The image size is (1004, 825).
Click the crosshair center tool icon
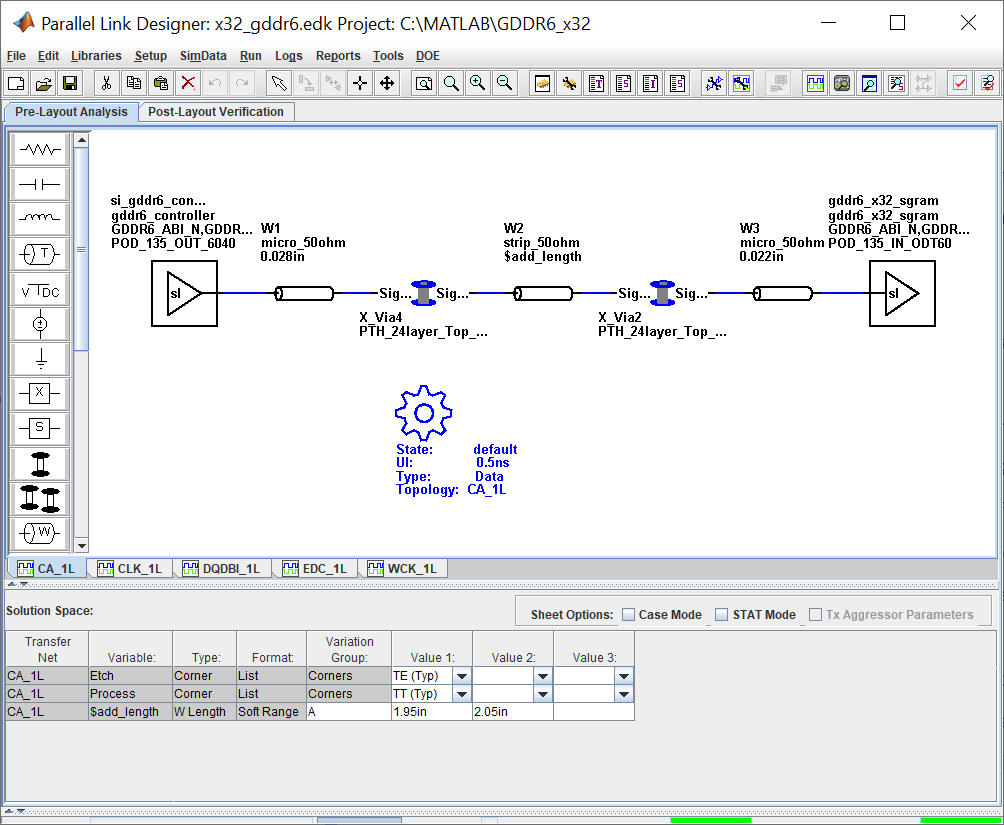coord(360,83)
